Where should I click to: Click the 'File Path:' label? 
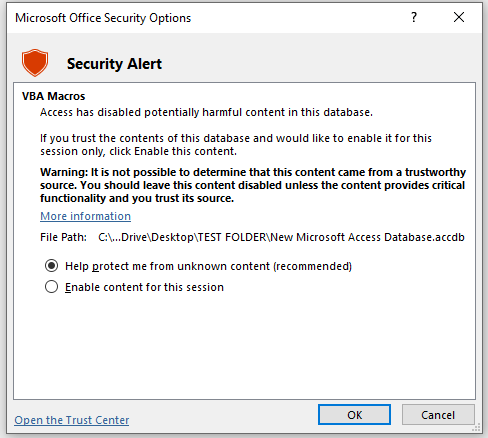tap(63, 237)
